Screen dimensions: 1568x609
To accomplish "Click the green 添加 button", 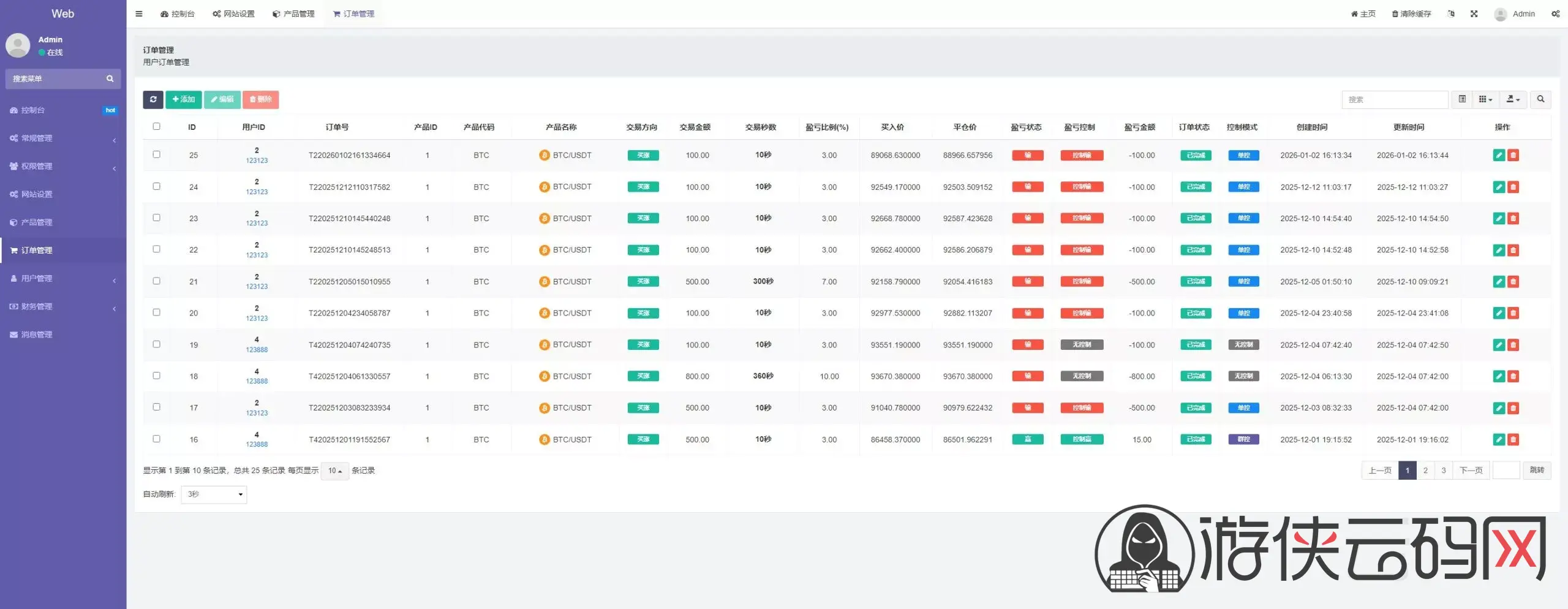I will tap(184, 99).
